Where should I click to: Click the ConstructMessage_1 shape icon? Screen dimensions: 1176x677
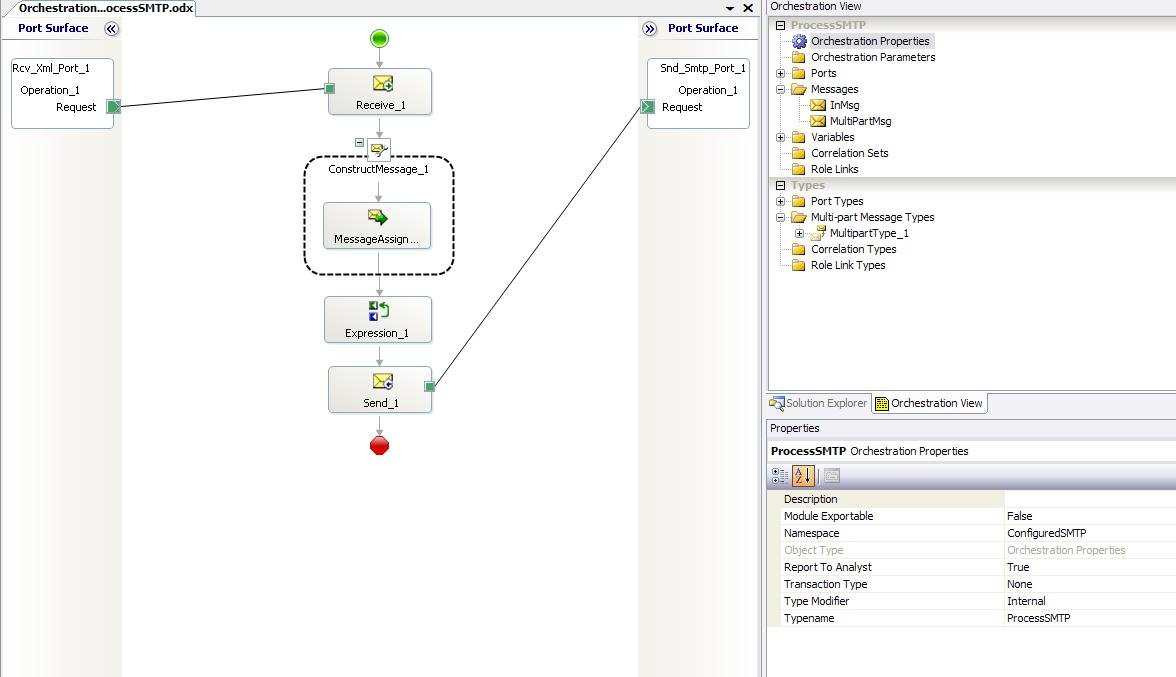coord(379,150)
